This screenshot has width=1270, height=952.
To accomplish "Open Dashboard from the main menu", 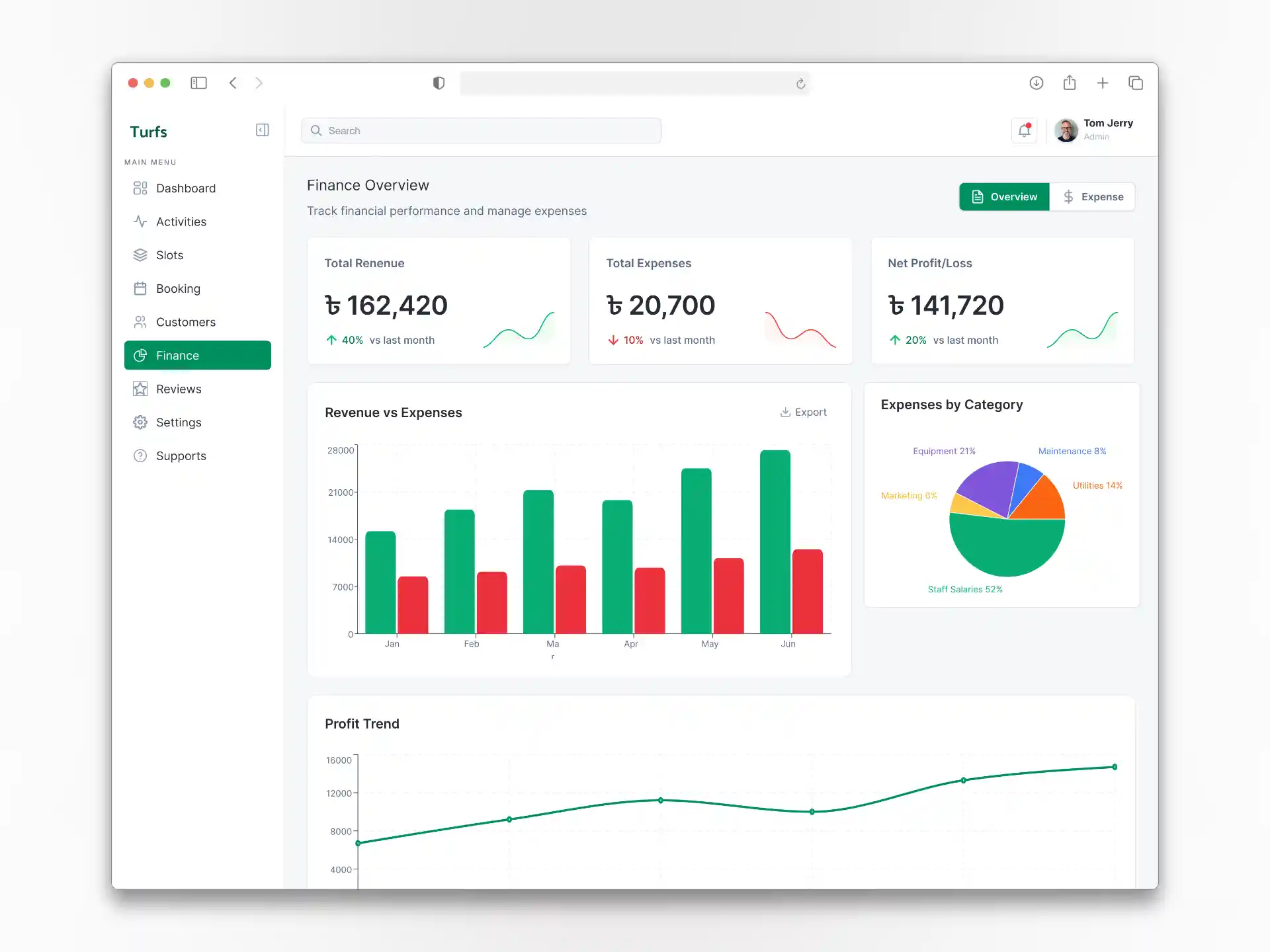I will pyautogui.click(x=185, y=188).
